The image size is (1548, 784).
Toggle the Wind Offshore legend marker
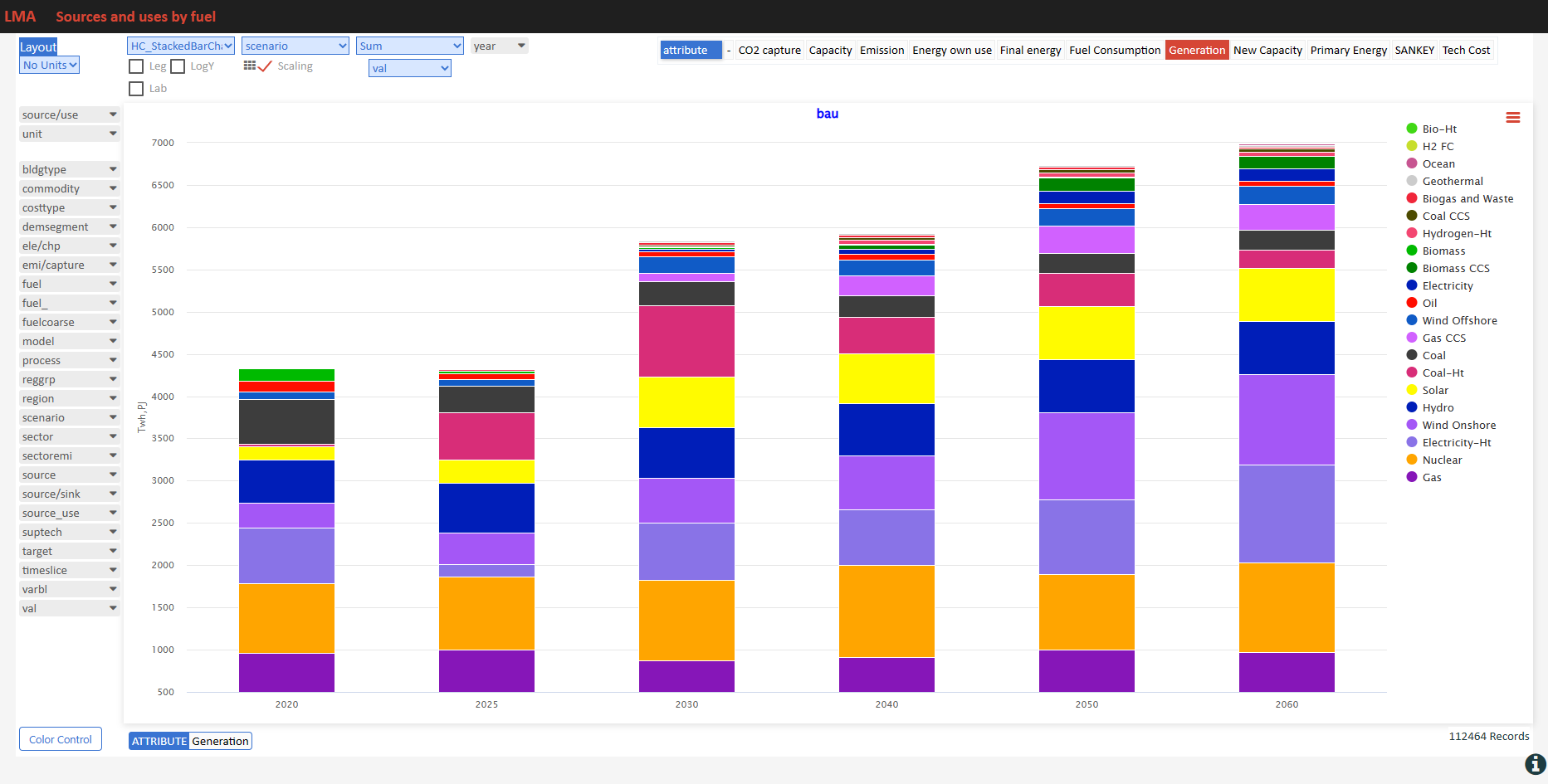[1412, 320]
